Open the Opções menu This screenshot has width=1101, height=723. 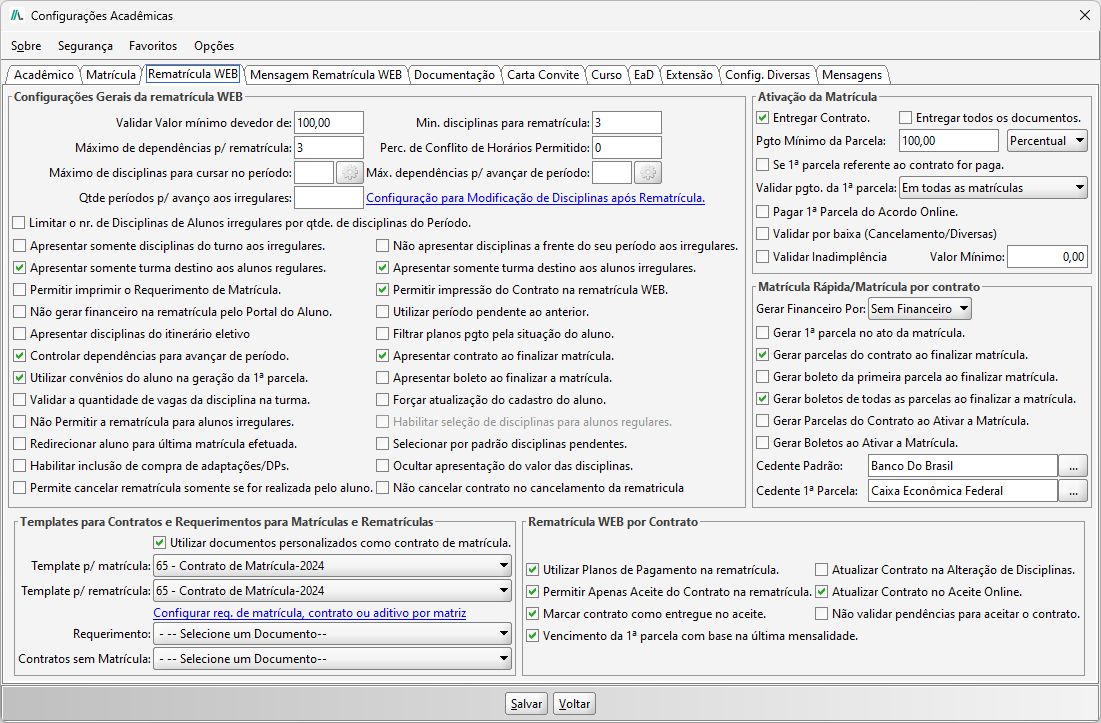(214, 46)
